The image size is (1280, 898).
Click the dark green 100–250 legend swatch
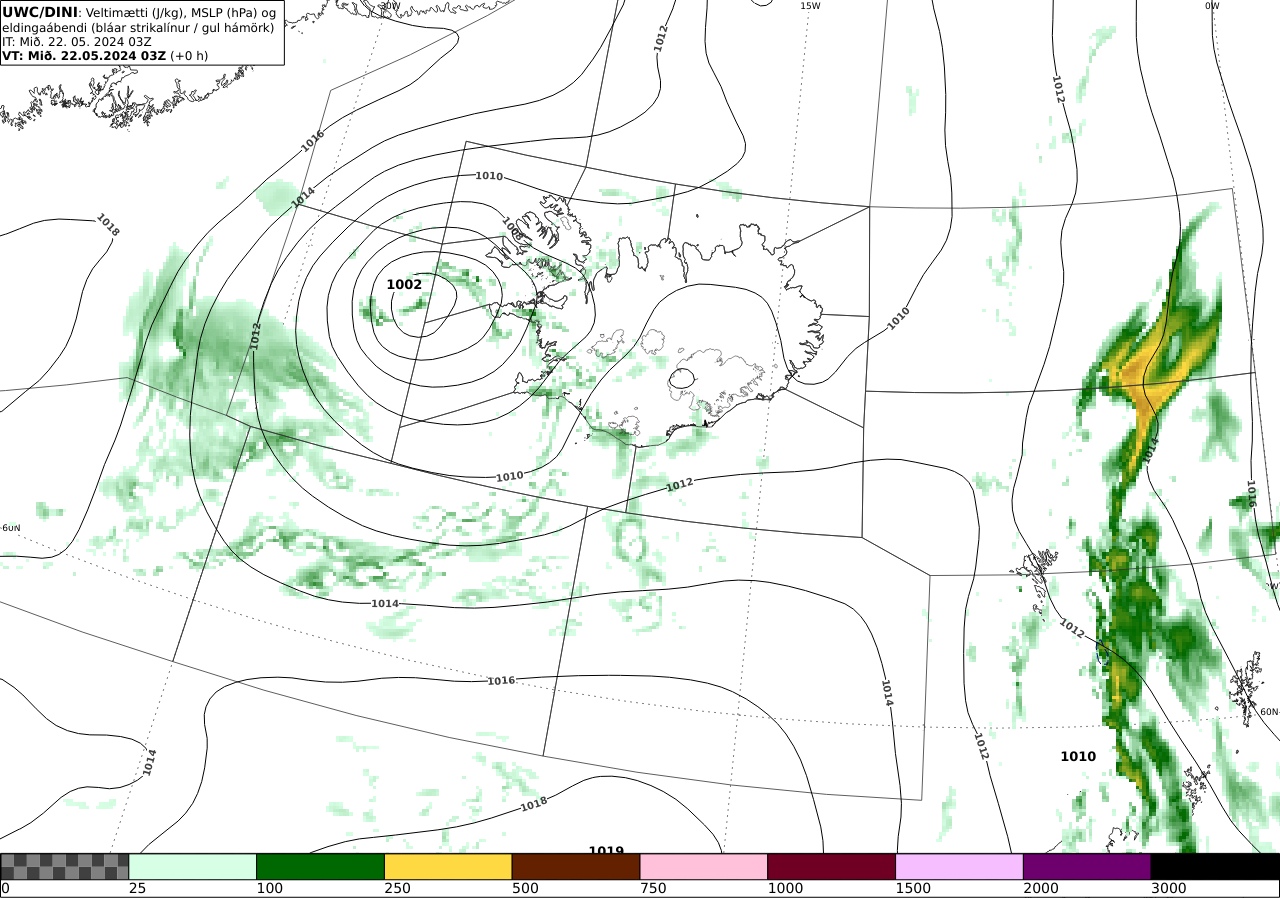pyautogui.click(x=321, y=866)
